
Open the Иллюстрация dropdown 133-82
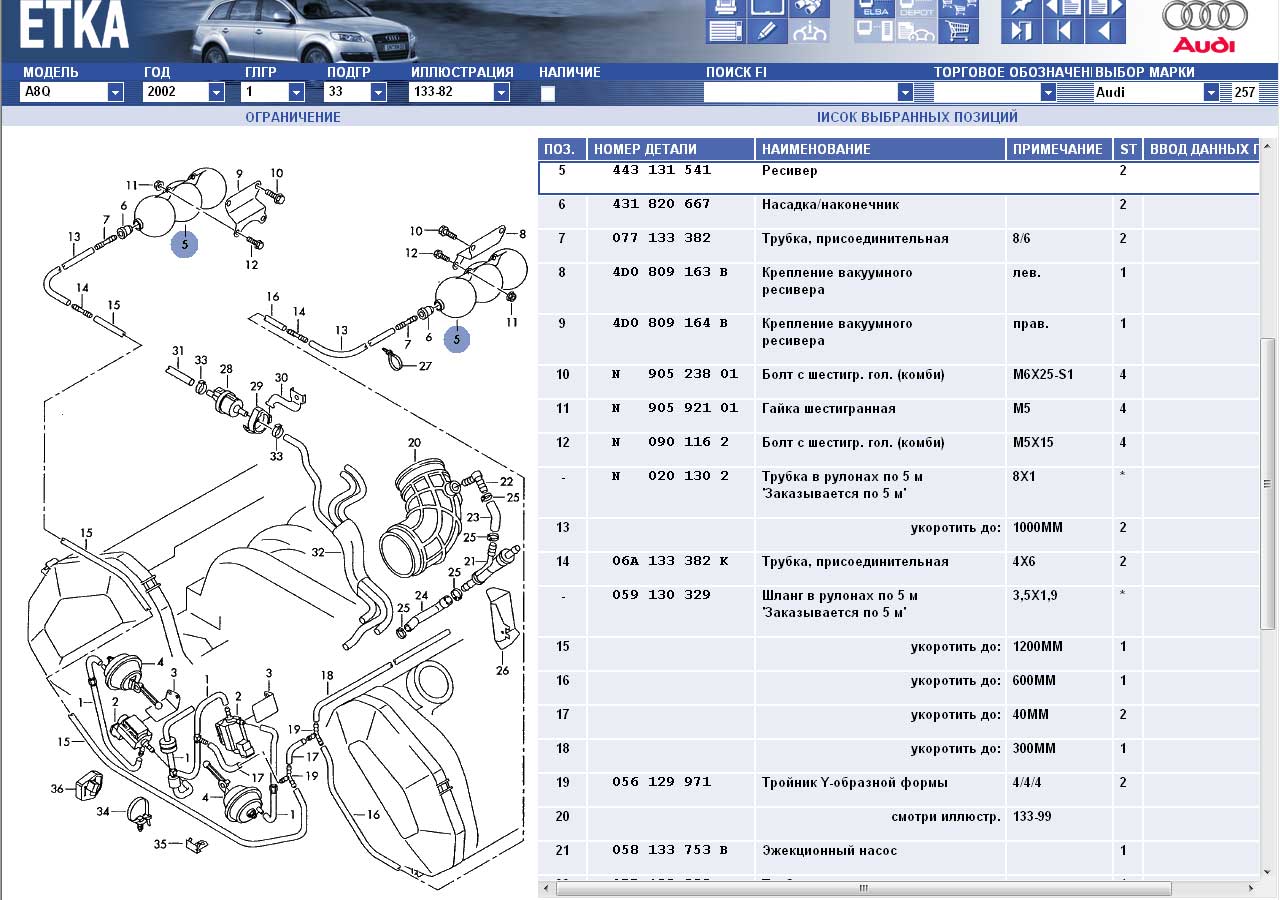(x=501, y=92)
